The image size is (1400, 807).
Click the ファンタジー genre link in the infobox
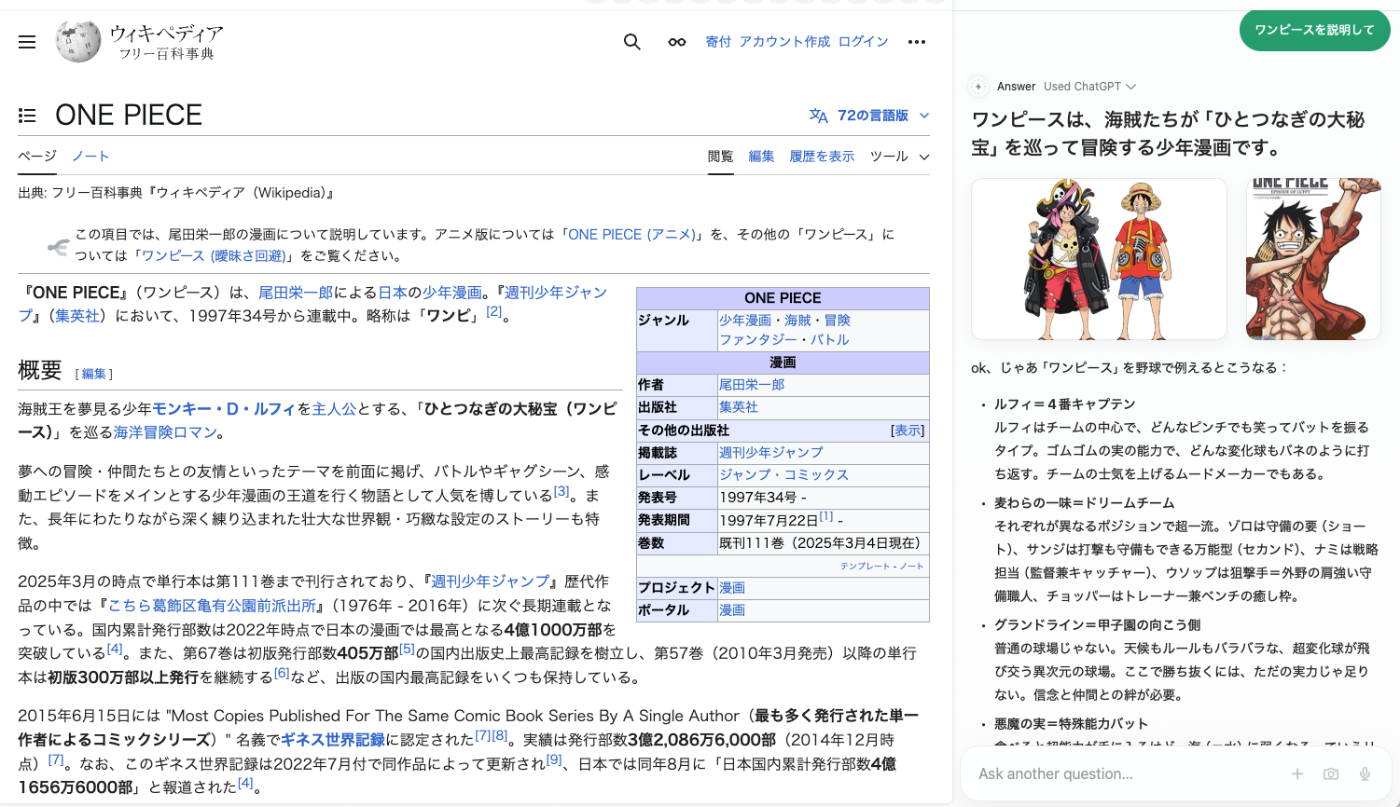pyautogui.click(x=758, y=340)
